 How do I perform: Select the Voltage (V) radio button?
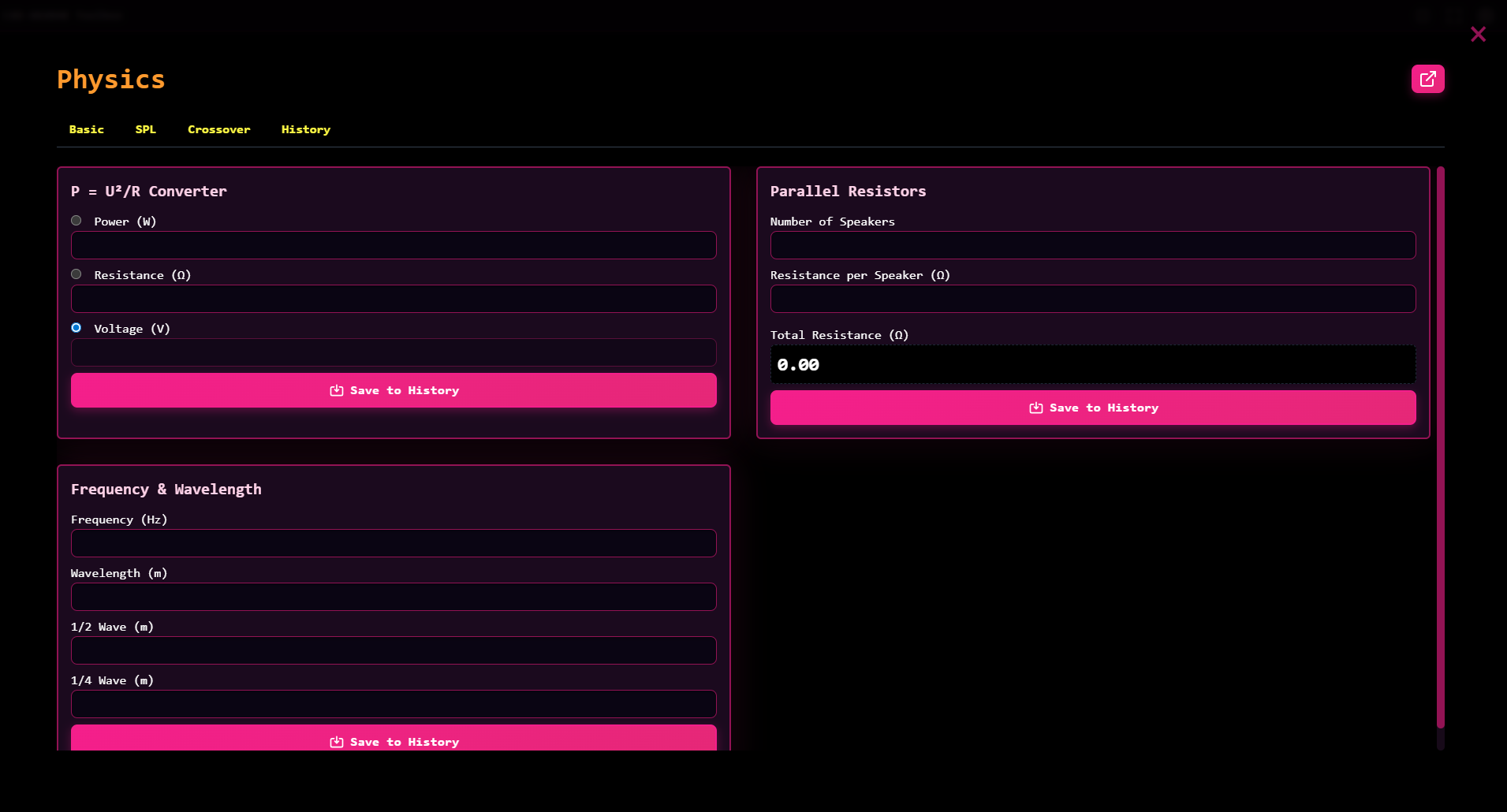pyautogui.click(x=76, y=328)
